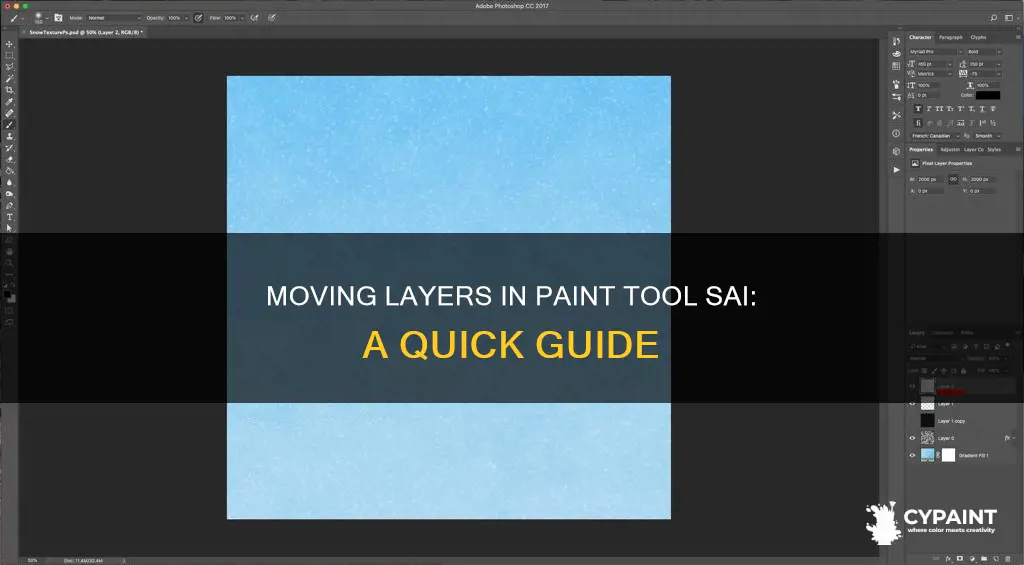Toggle the width-height link in Properties

pos(953,179)
